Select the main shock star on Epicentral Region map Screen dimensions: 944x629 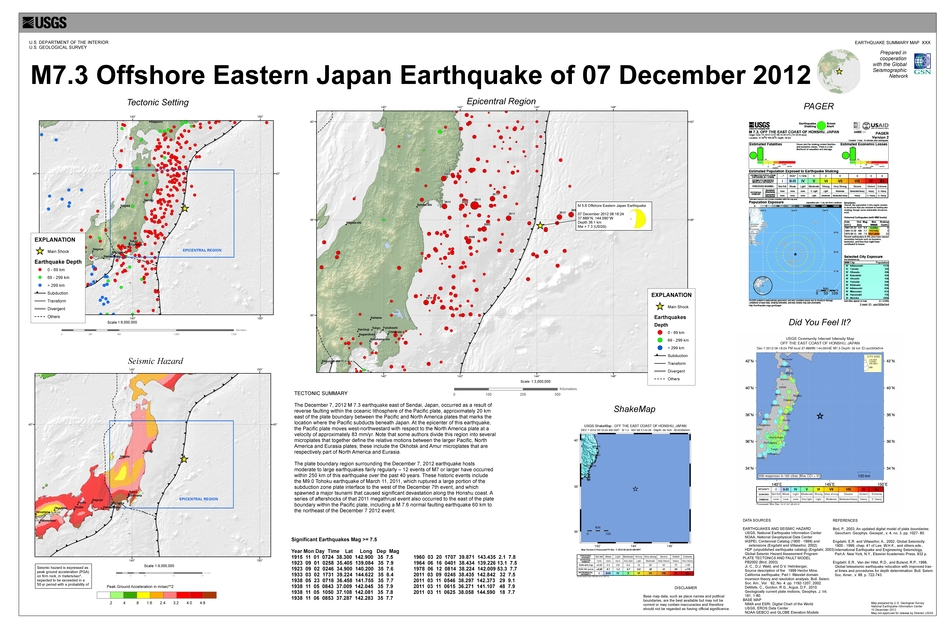pyautogui.click(x=541, y=226)
